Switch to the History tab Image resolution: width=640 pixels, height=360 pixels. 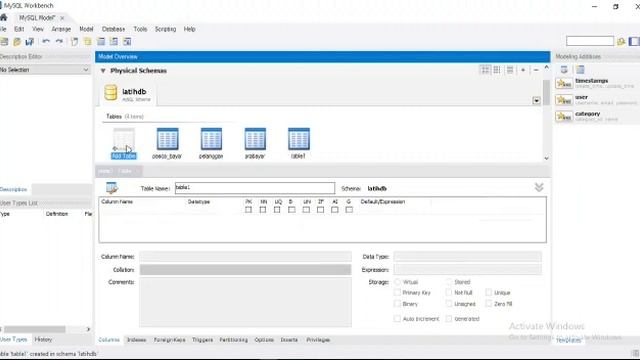pyautogui.click(x=43, y=339)
